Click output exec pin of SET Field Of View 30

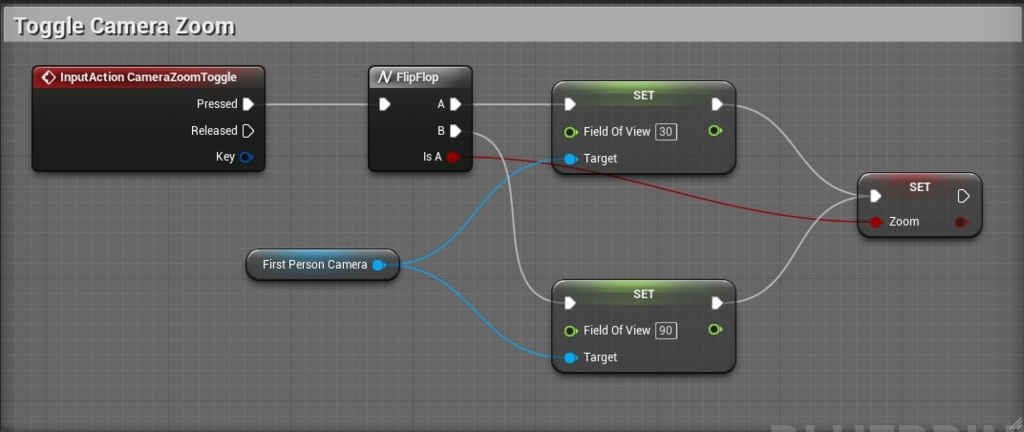(717, 104)
